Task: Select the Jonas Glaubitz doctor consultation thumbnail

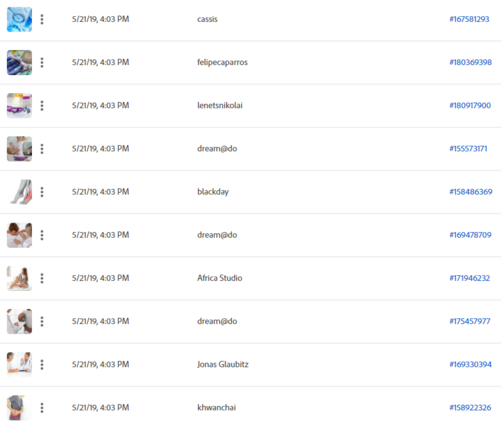Action: [x=19, y=364]
